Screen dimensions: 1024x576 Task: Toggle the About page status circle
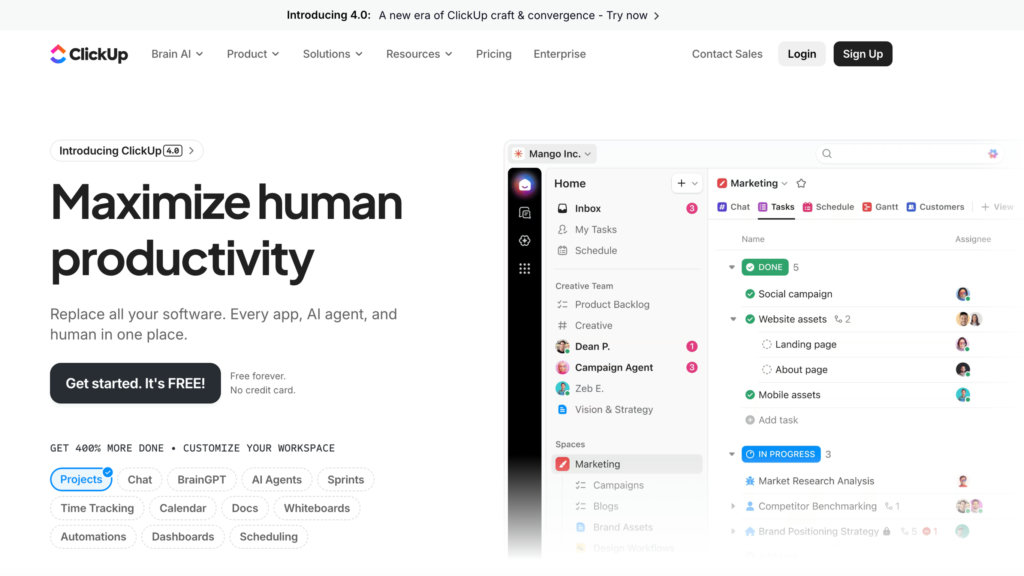coord(767,369)
